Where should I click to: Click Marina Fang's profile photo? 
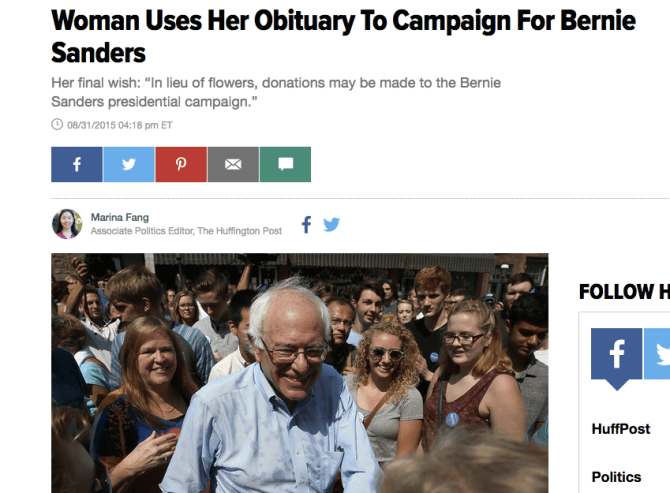click(x=67, y=223)
